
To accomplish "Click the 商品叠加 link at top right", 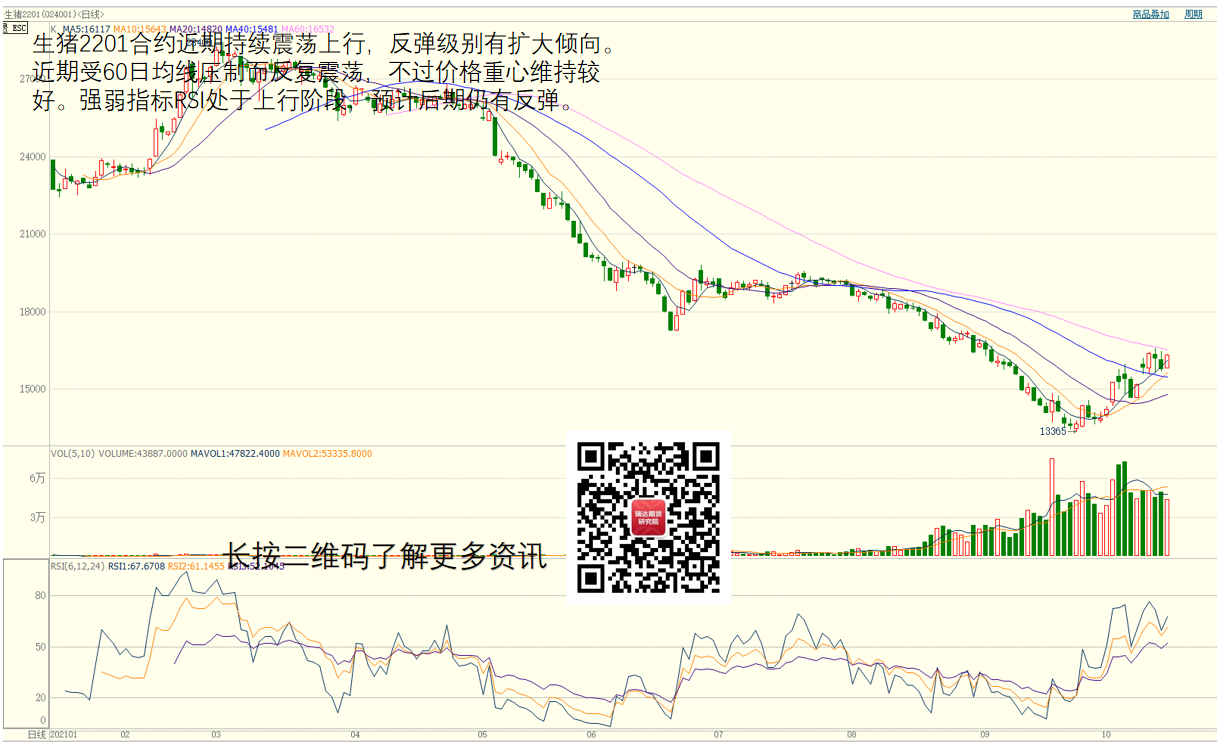I will (1150, 14).
